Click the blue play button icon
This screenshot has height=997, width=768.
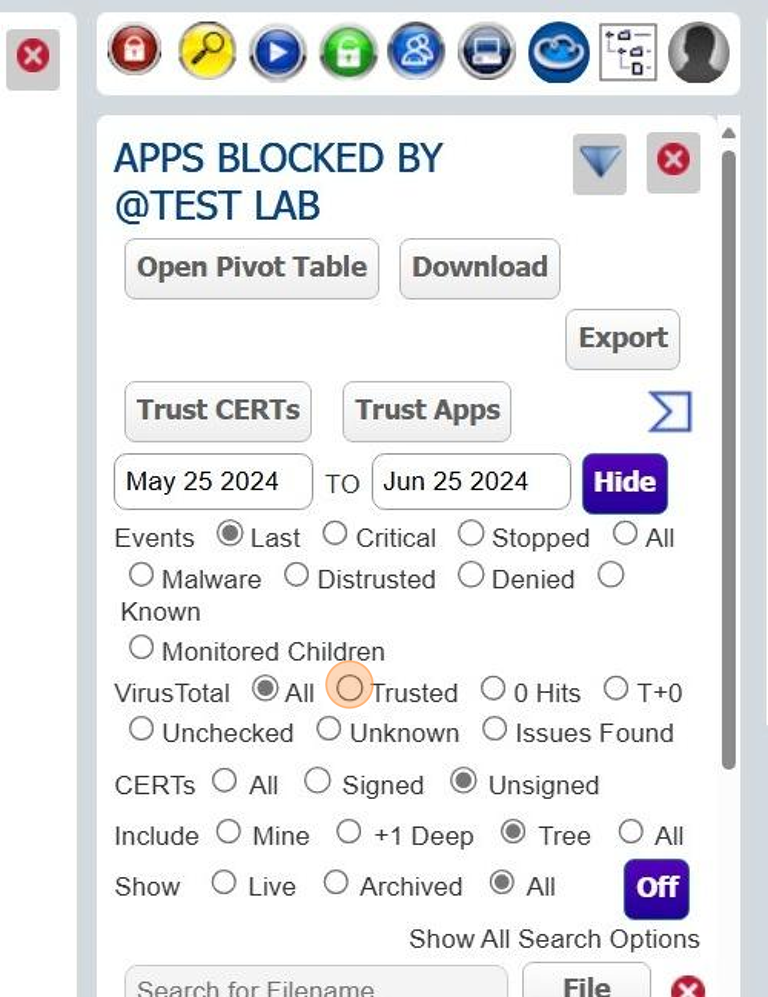click(277, 52)
